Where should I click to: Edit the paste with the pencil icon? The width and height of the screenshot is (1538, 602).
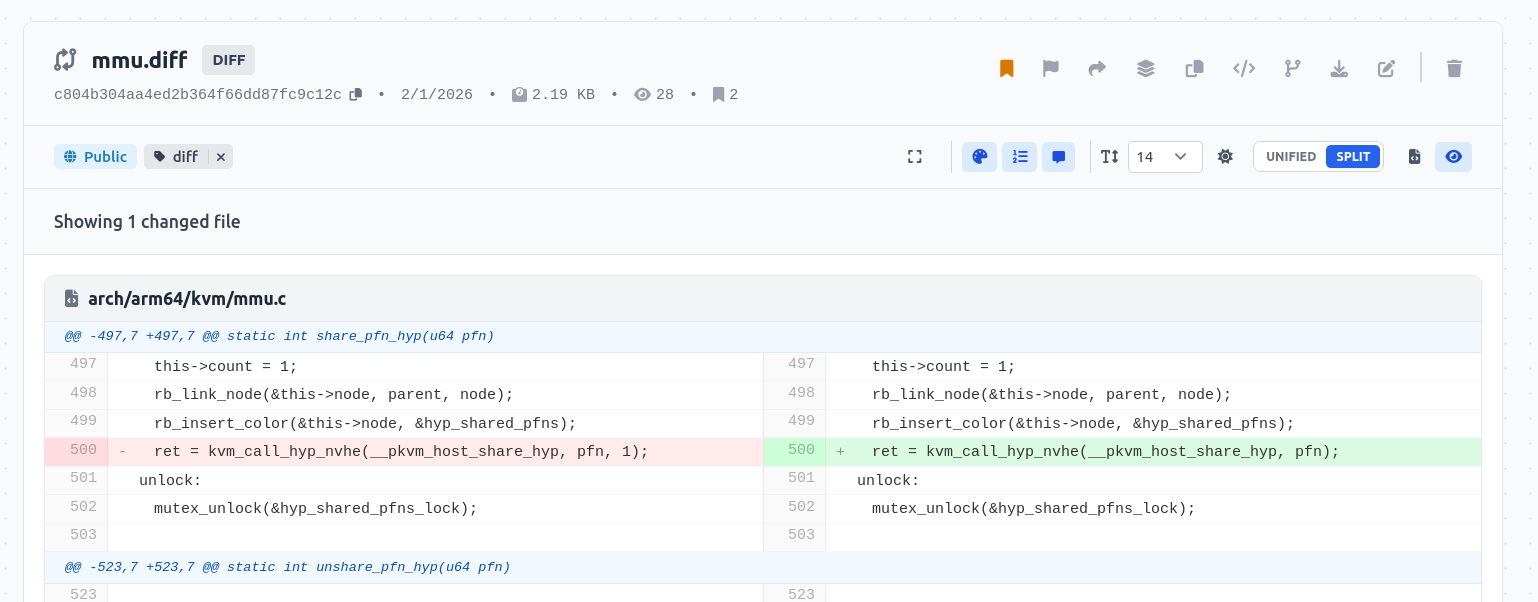tap(1386, 68)
